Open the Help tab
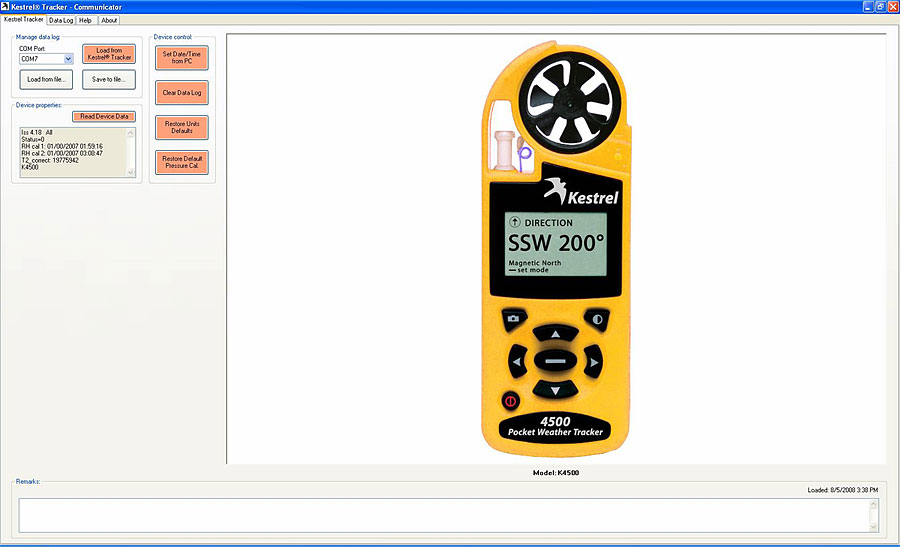This screenshot has height=547, width=900. point(86,20)
